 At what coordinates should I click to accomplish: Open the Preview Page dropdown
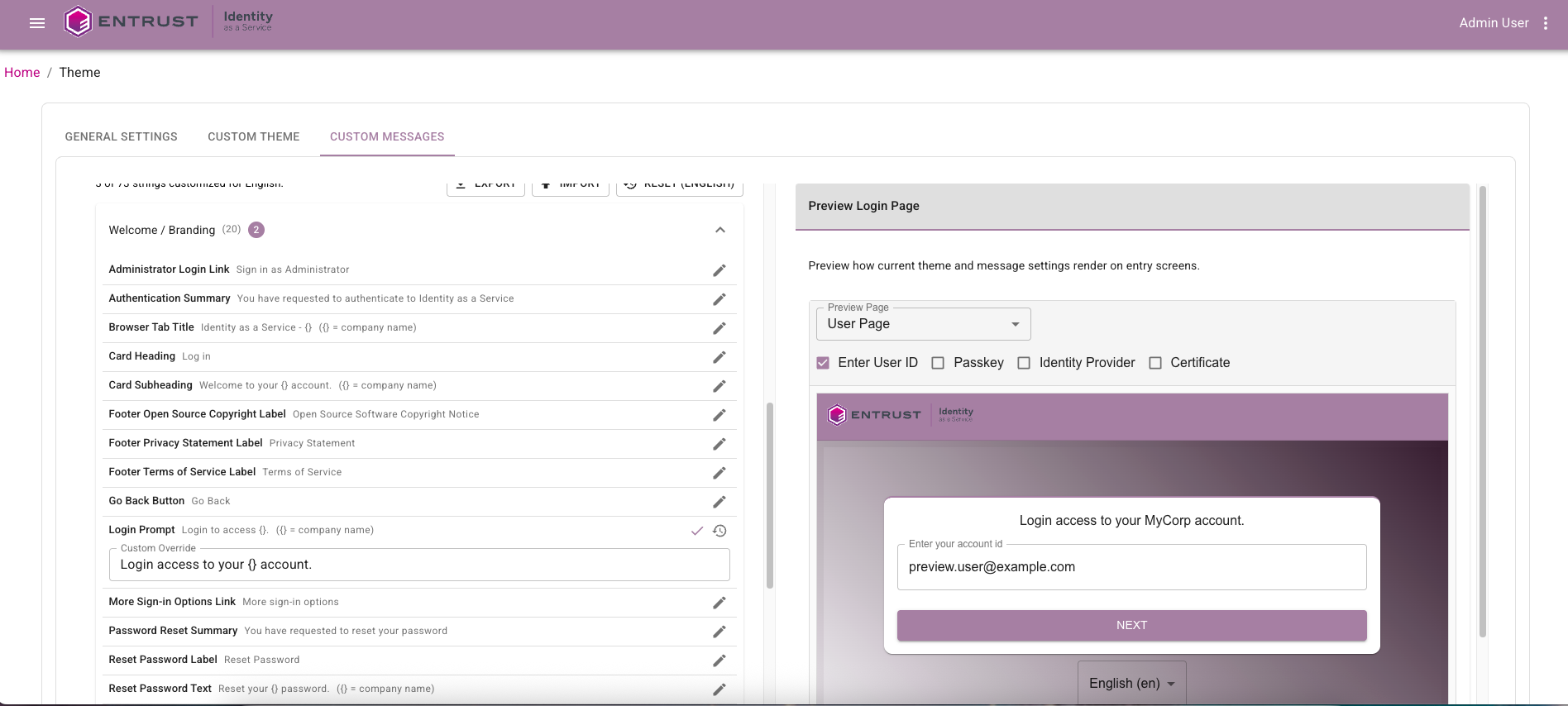click(924, 324)
